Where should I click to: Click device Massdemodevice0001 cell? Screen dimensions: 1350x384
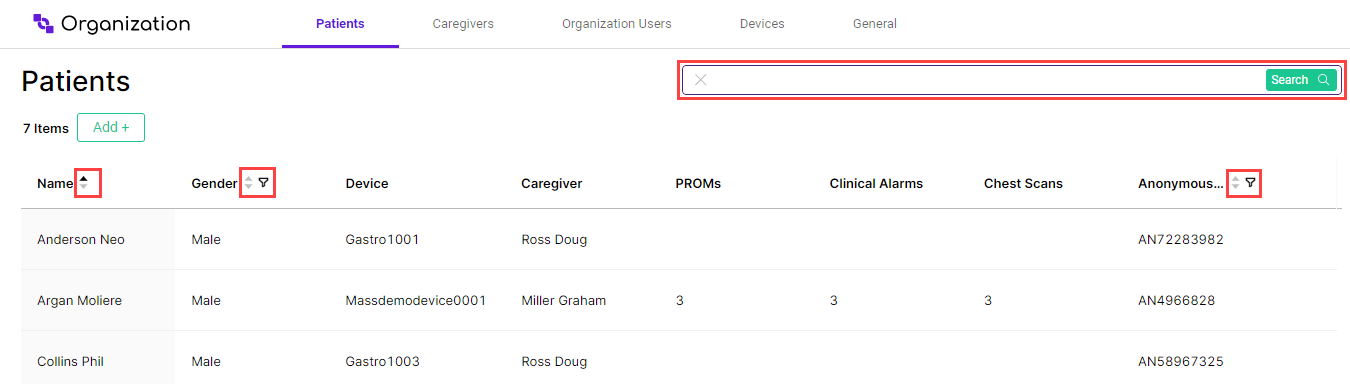tap(416, 301)
